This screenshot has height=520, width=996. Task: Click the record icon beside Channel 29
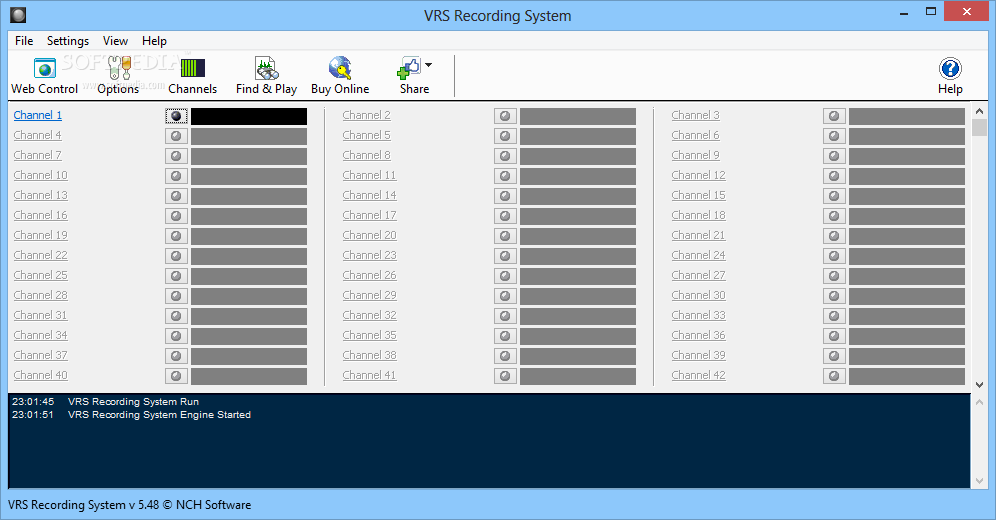click(505, 296)
